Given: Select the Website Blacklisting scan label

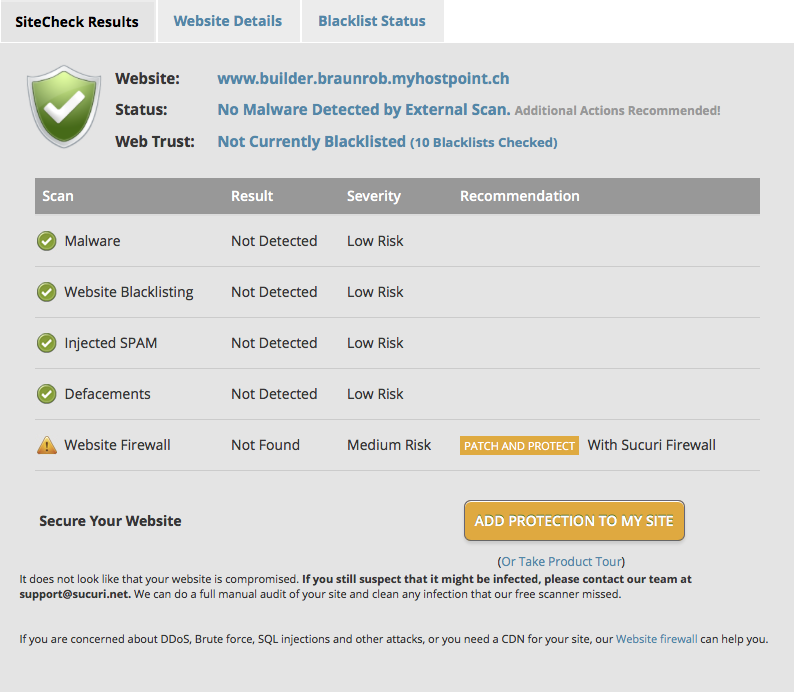Looking at the screenshot, I should point(129,292).
